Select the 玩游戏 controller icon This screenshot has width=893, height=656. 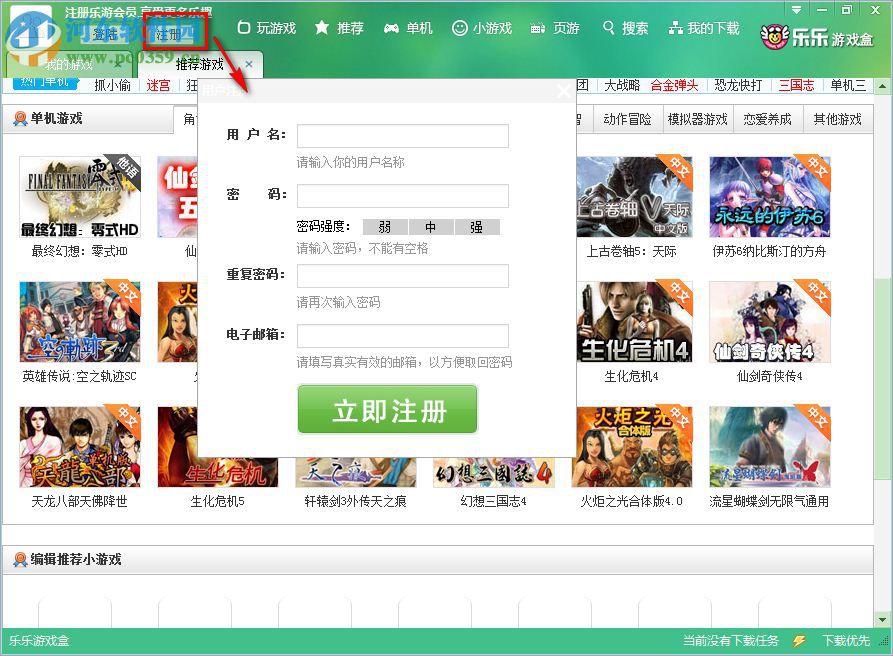click(x=243, y=29)
